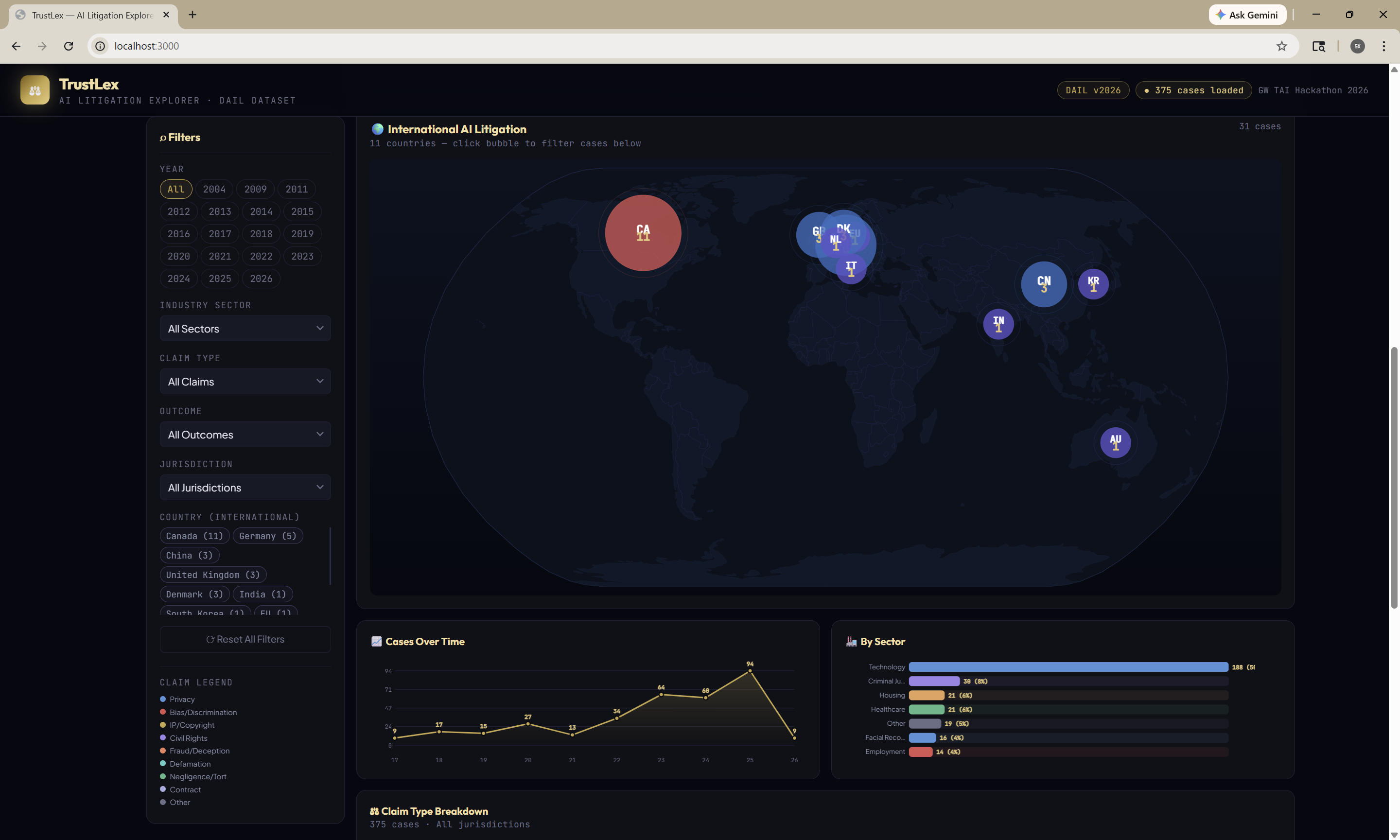This screenshot has height=840, width=1400.
Task: Expand the All Claims dropdown
Action: pyautogui.click(x=245, y=382)
